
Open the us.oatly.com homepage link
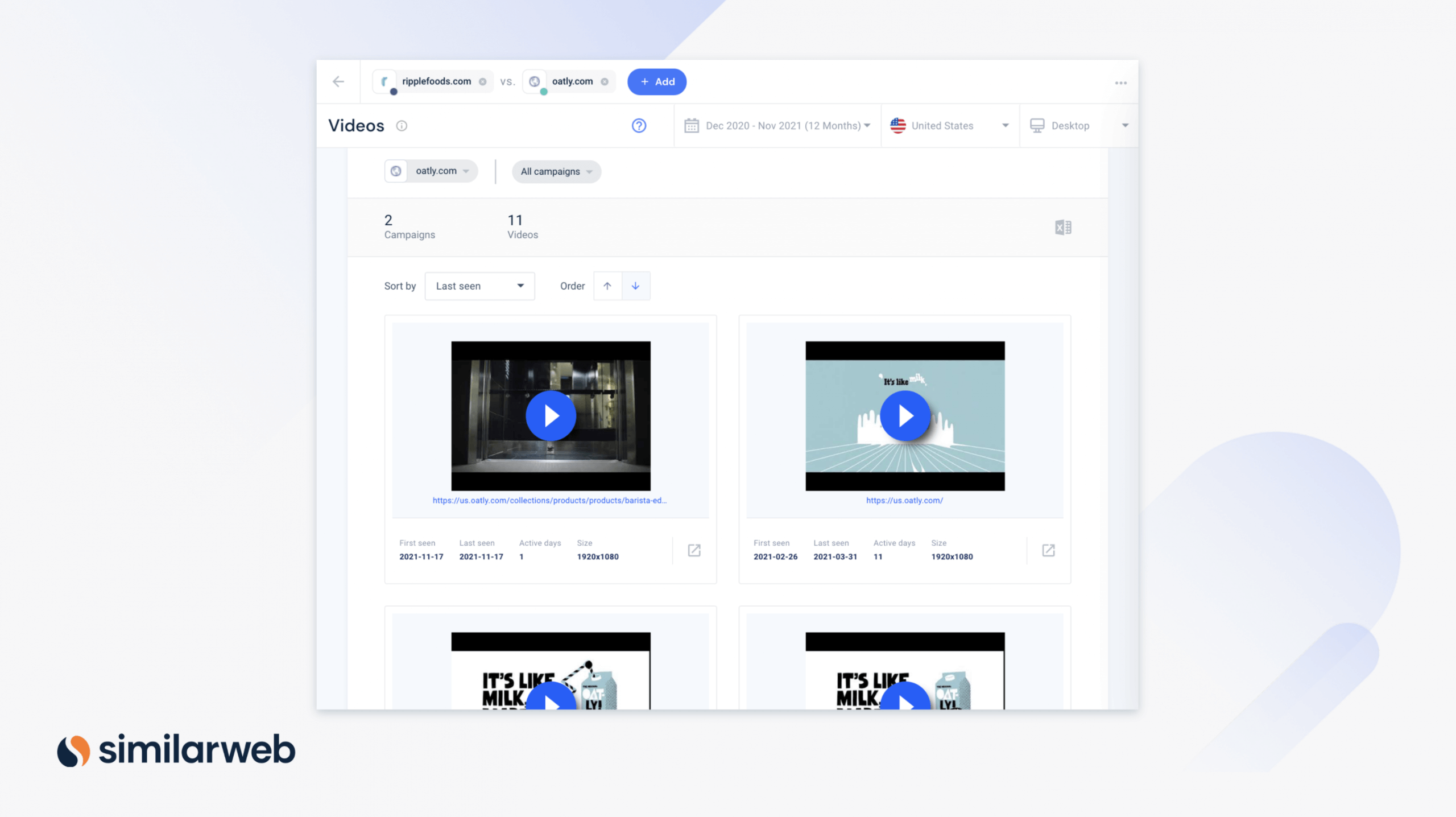point(904,501)
